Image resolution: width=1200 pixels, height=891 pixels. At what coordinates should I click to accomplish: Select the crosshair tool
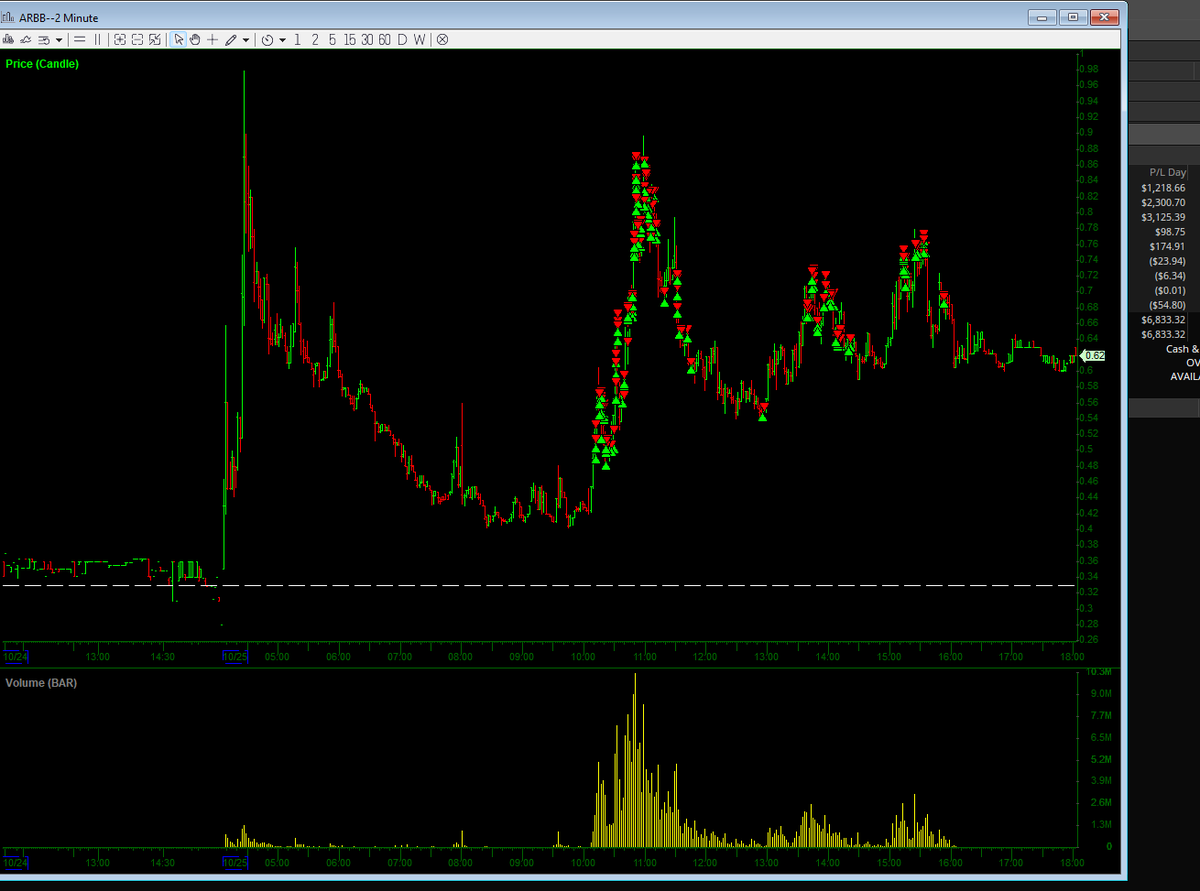[212, 39]
